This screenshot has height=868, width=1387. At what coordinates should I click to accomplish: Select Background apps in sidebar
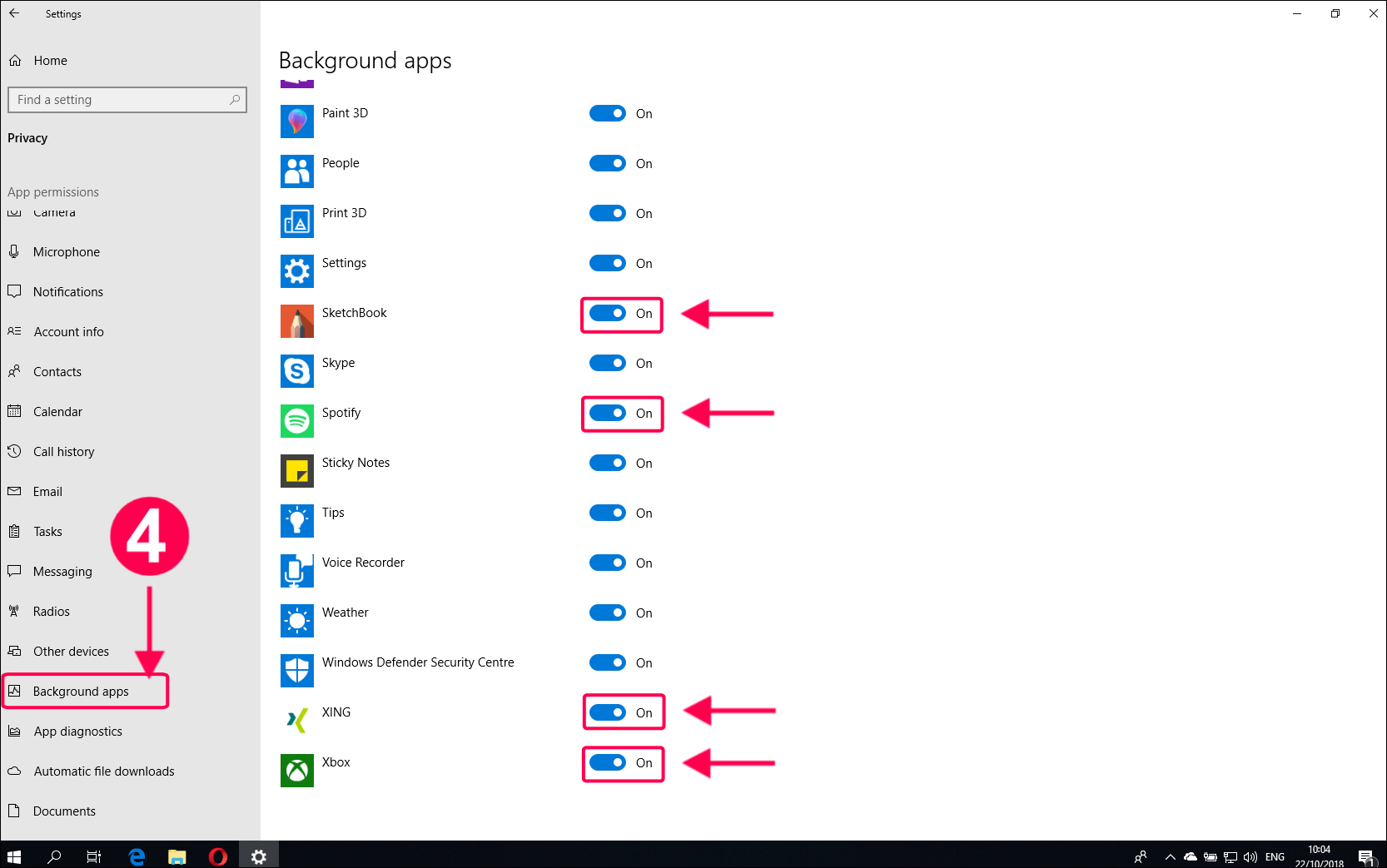[130, 692]
